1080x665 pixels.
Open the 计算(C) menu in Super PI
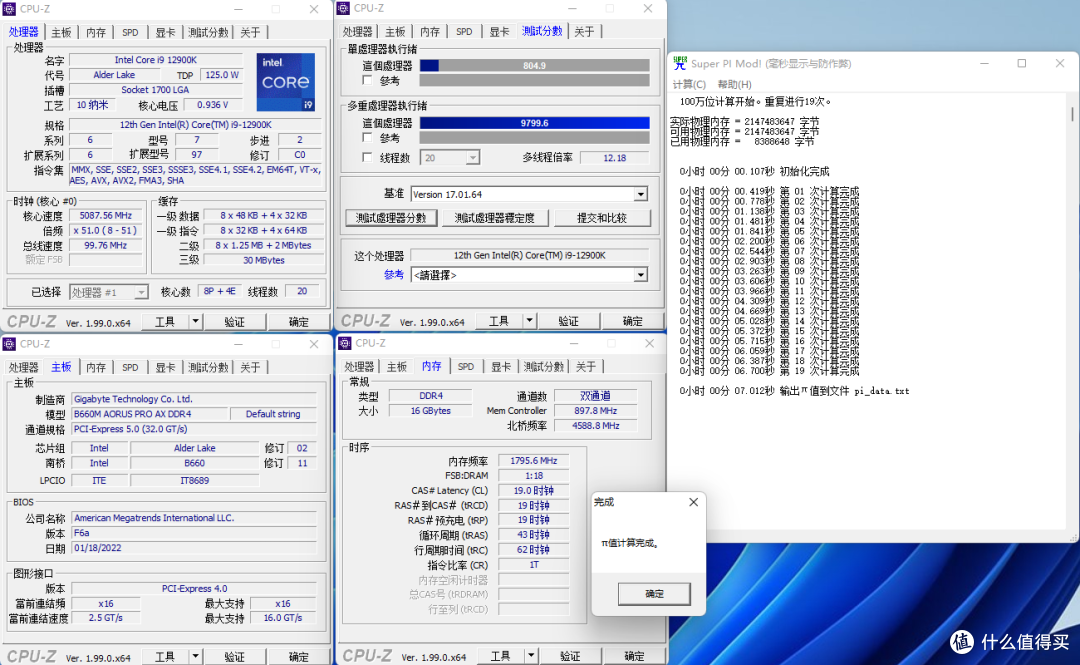[689, 84]
